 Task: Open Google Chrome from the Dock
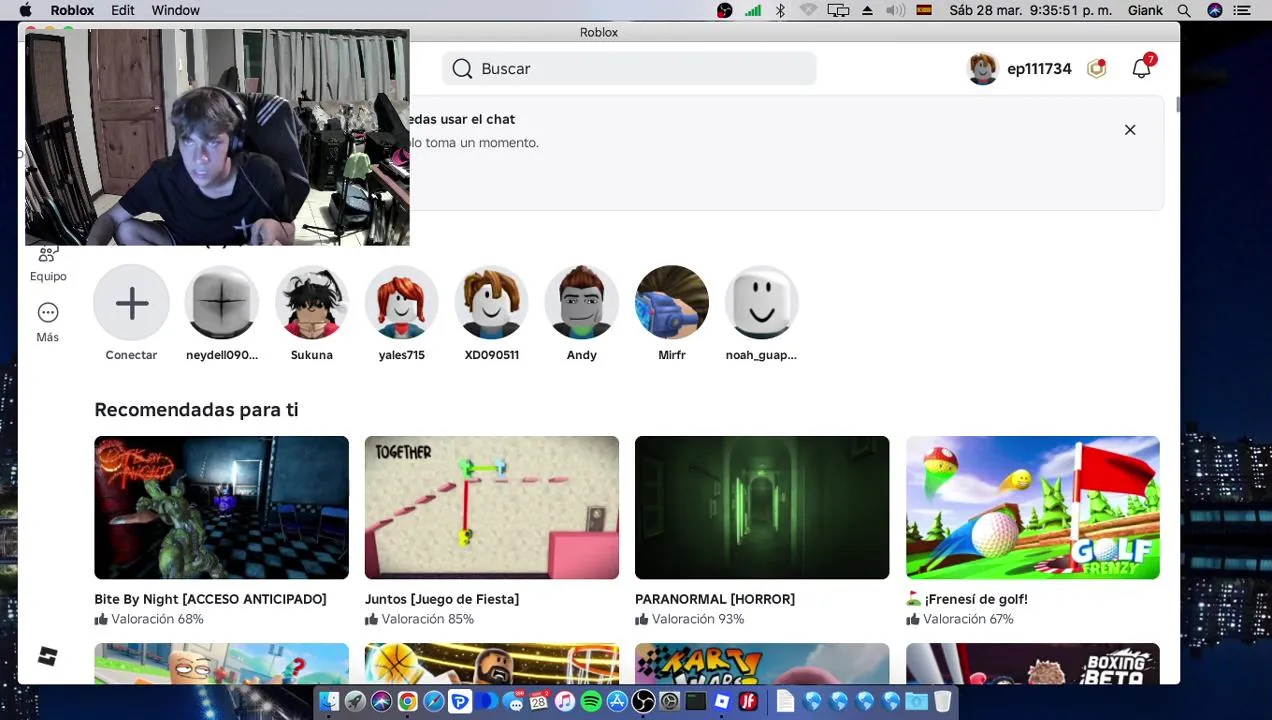tap(407, 701)
